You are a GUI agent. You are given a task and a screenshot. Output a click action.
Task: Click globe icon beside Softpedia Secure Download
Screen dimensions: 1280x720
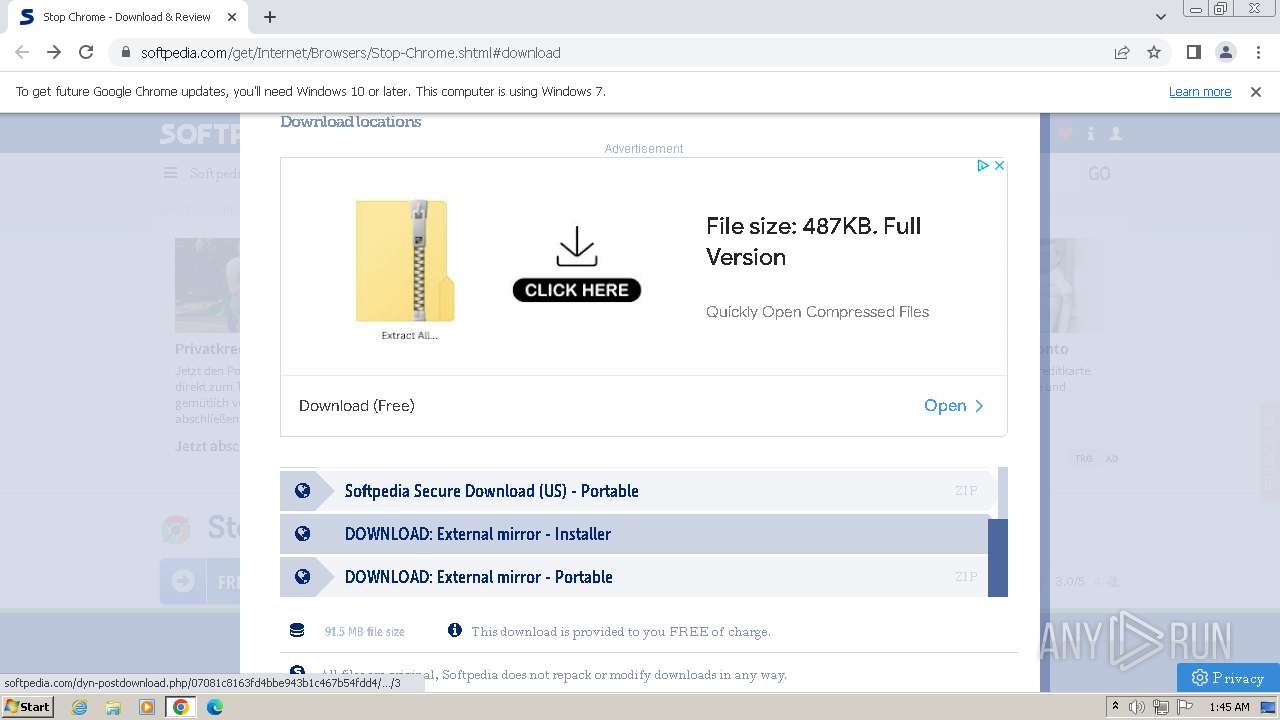coord(302,491)
